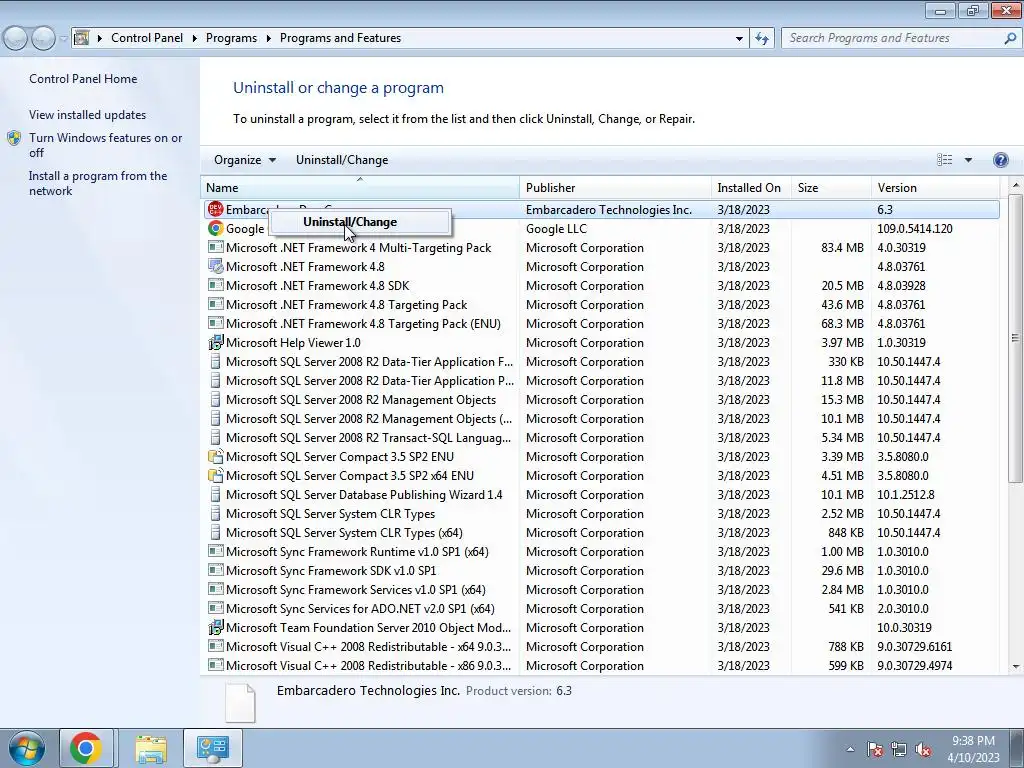The width and height of the screenshot is (1024, 768).
Task: Click the icon for Microsoft .NET Framework 4.8
Action: click(215, 266)
